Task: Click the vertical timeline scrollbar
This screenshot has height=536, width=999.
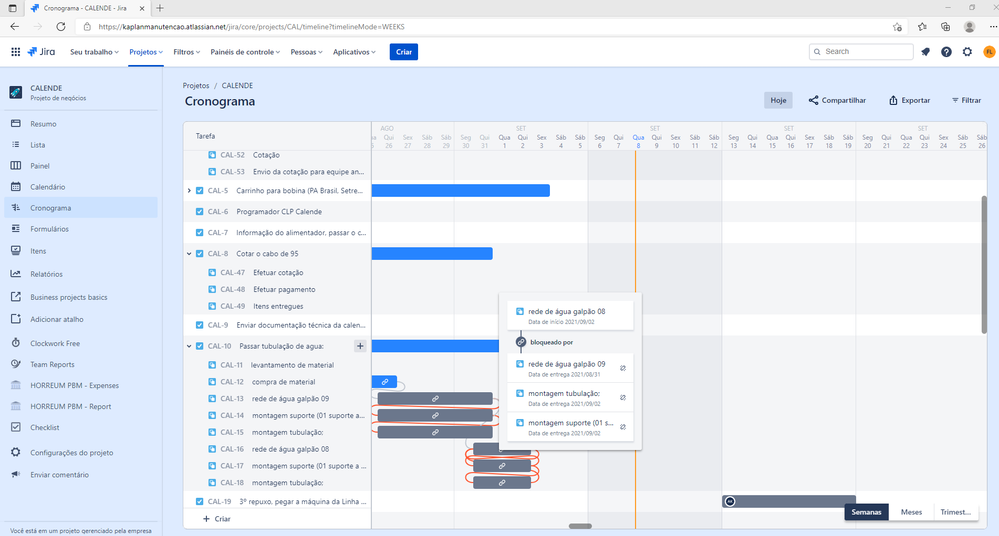Action: pyautogui.click(x=984, y=264)
